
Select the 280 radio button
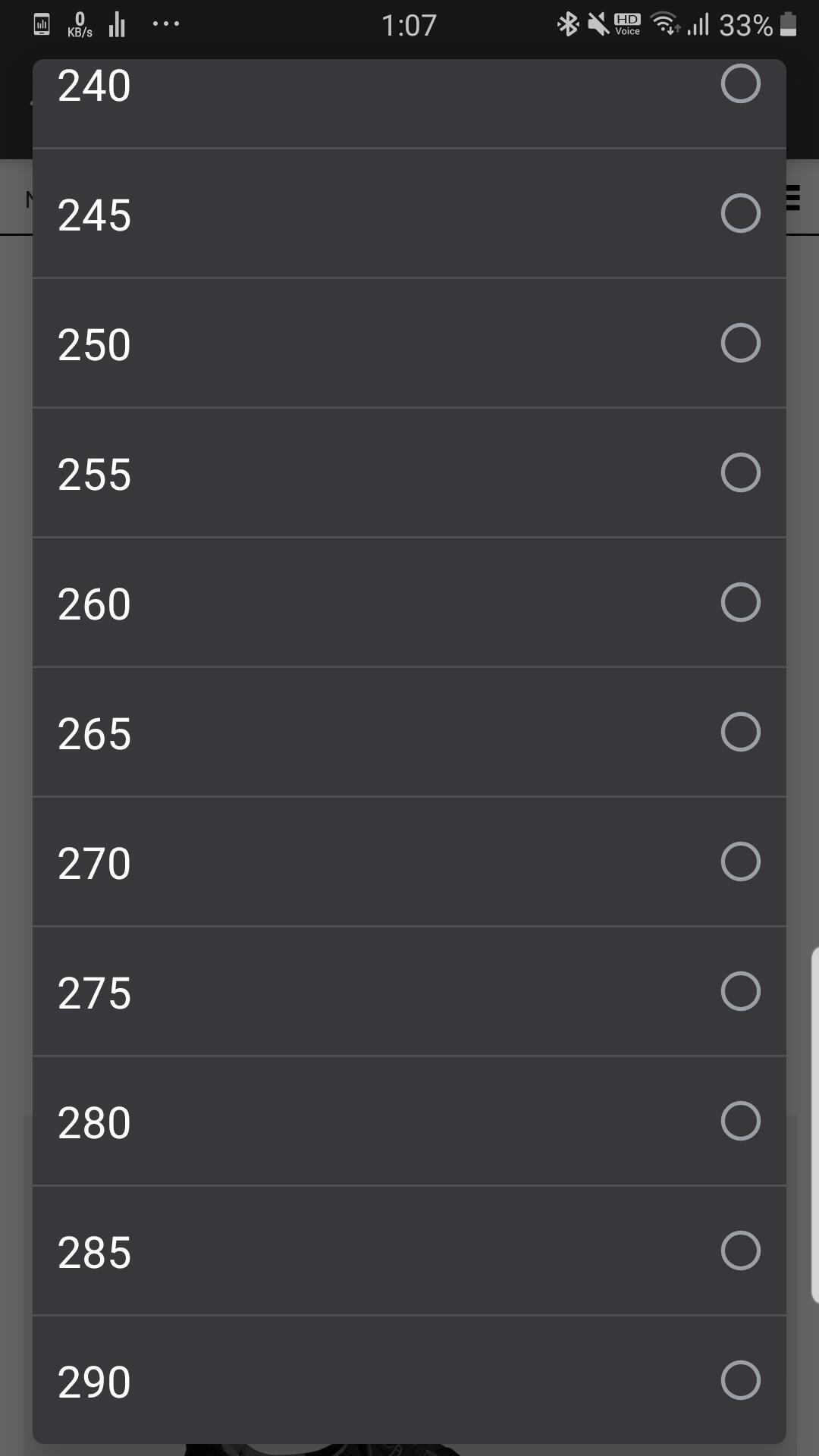pos(740,1121)
